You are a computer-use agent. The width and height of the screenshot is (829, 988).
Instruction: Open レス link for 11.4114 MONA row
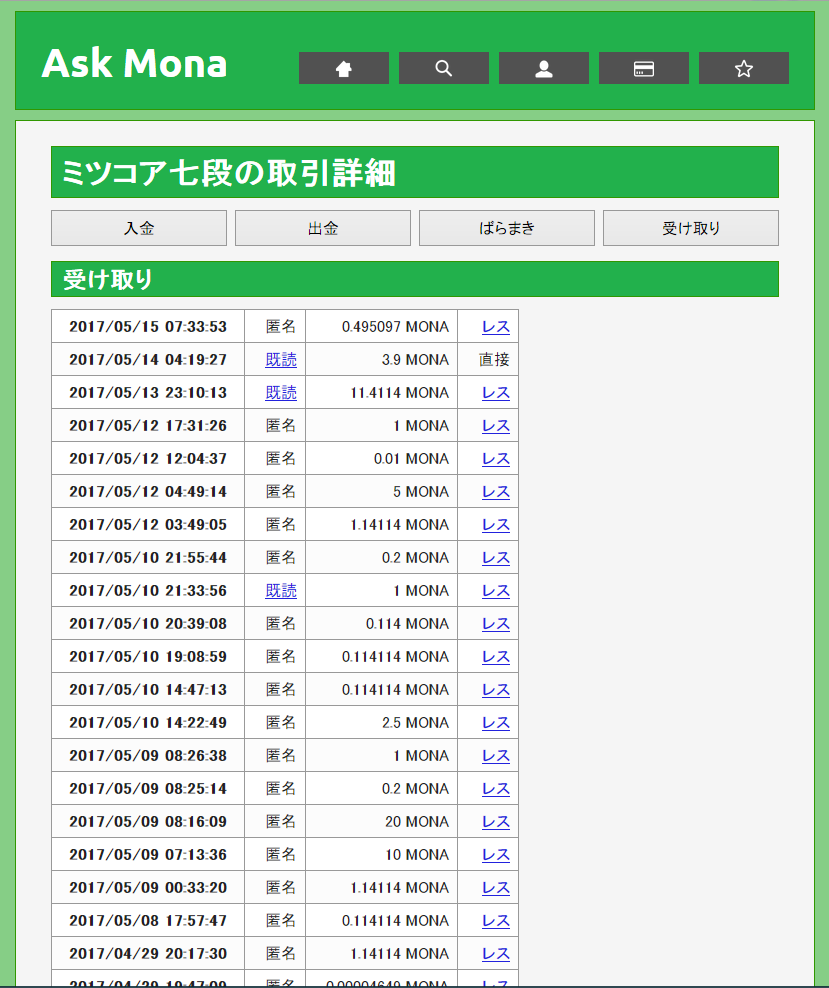pos(496,393)
